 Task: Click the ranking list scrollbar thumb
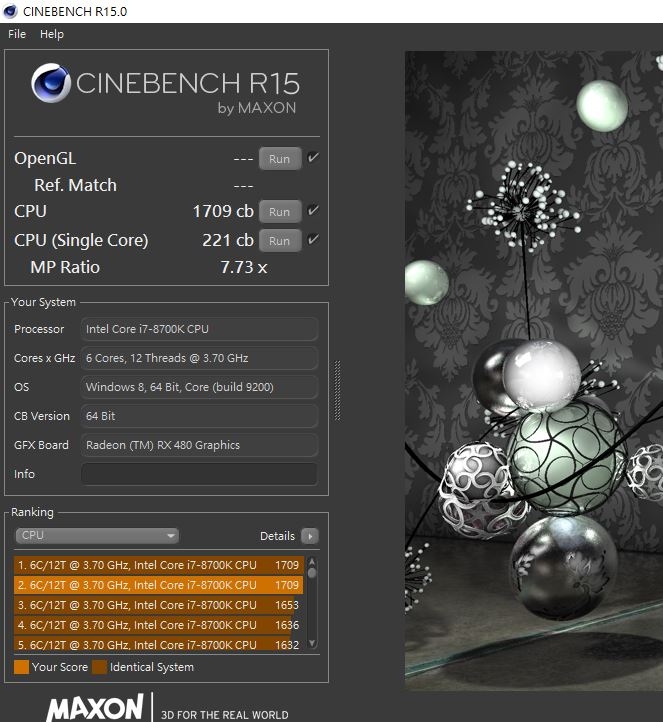click(312, 572)
